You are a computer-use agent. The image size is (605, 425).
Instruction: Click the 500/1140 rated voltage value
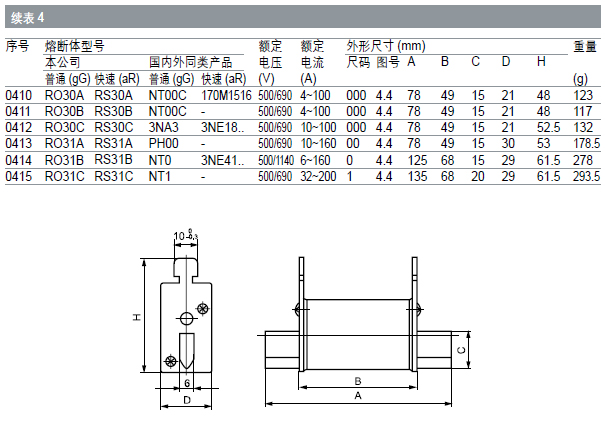click(x=278, y=160)
